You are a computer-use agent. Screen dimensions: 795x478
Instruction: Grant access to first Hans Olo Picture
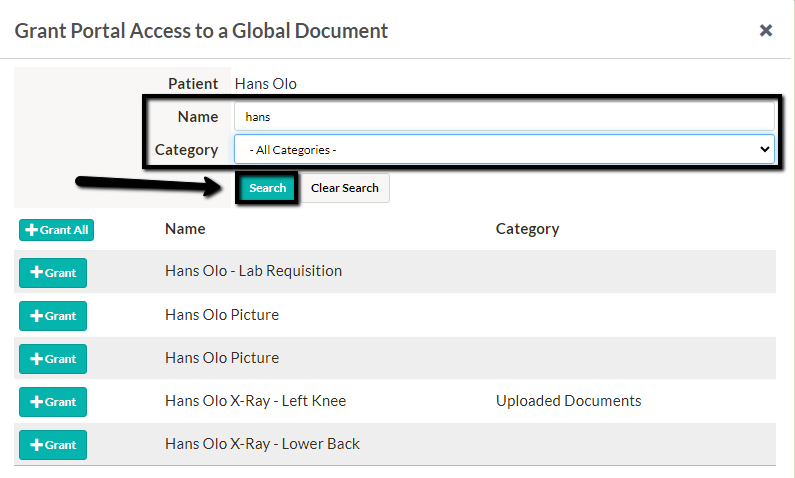pos(53,316)
